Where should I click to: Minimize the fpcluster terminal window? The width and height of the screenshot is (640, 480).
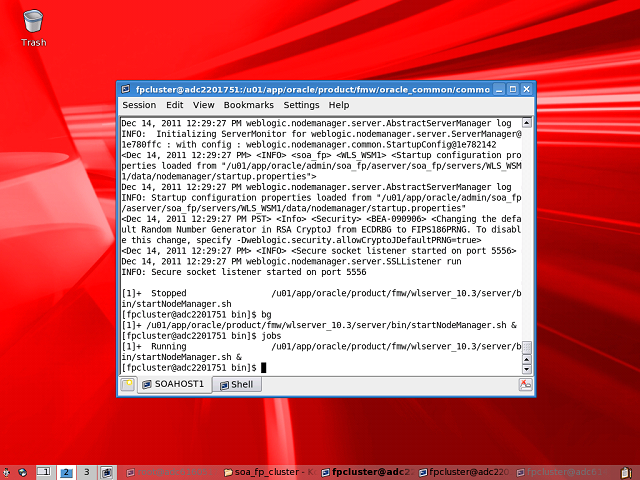(499, 89)
